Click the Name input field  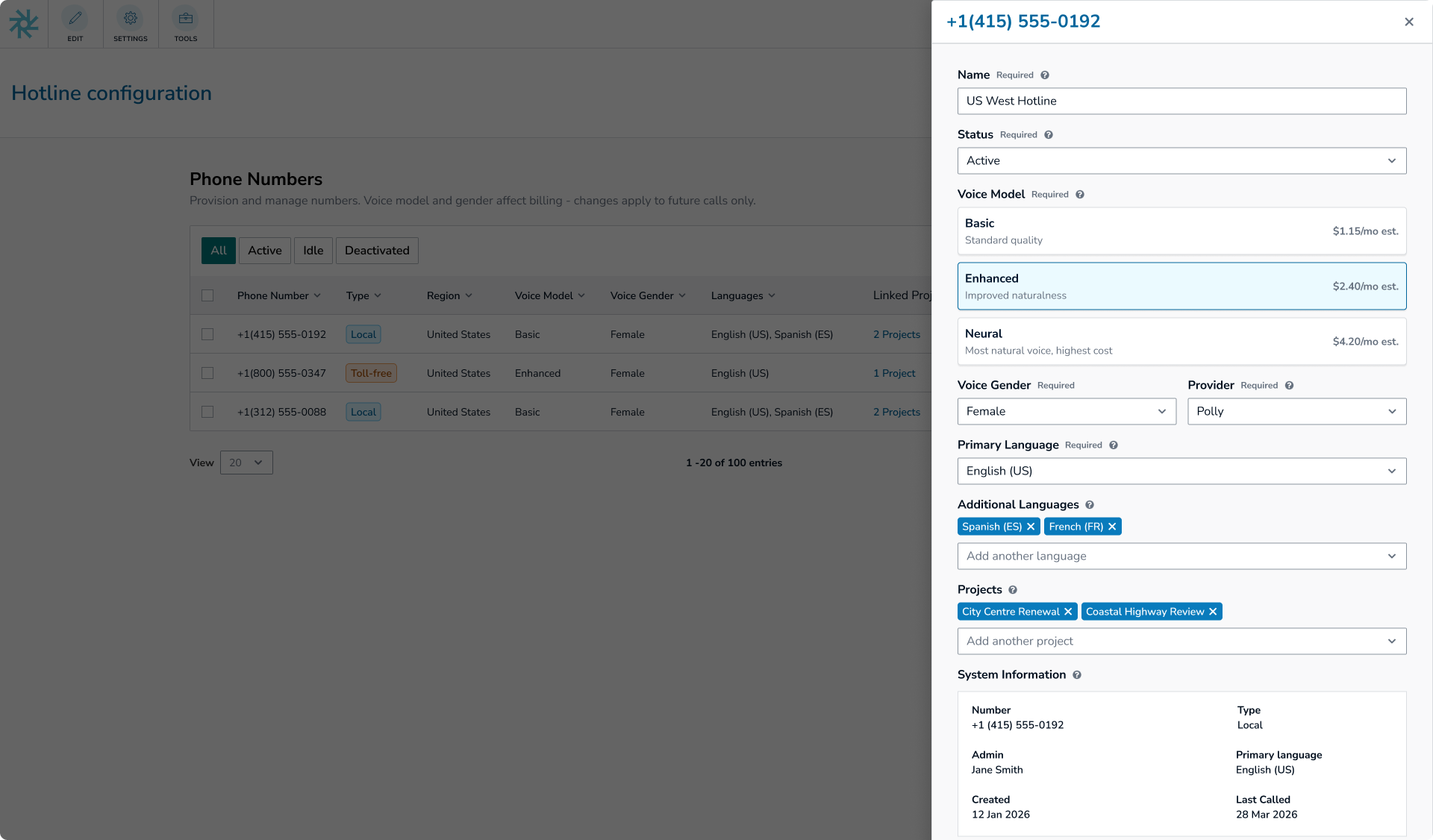point(1181,101)
